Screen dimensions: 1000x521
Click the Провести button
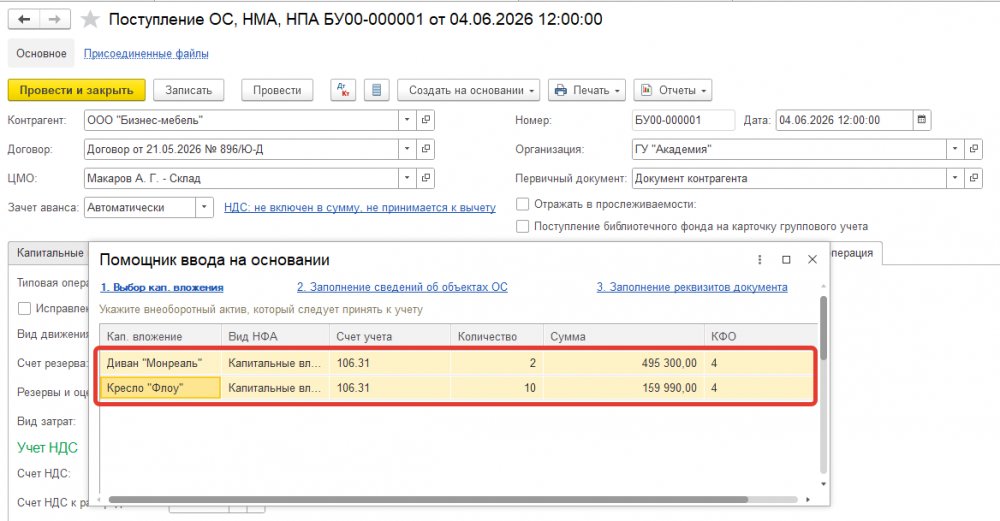coord(277,90)
